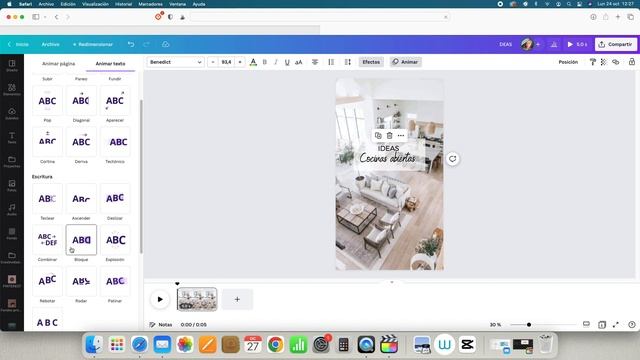Open the letter and line spacing control
Image resolution: width=640 pixels, height=360 pixels.
pos(347,62)
